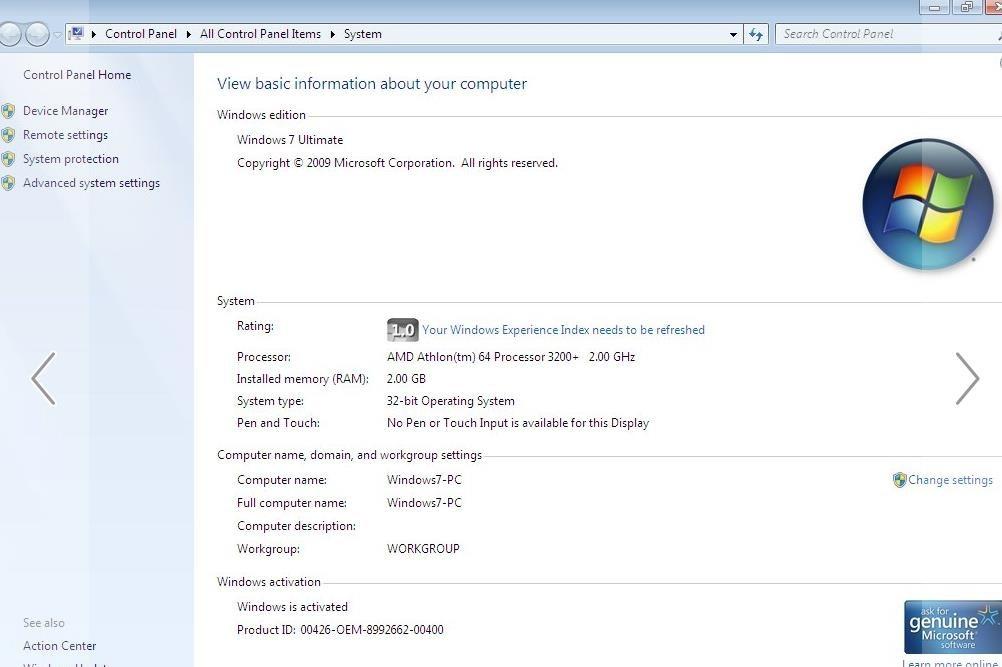Click shield icon beside Advanced system settings
1002x667 pixels.
(x=8, y=183)
